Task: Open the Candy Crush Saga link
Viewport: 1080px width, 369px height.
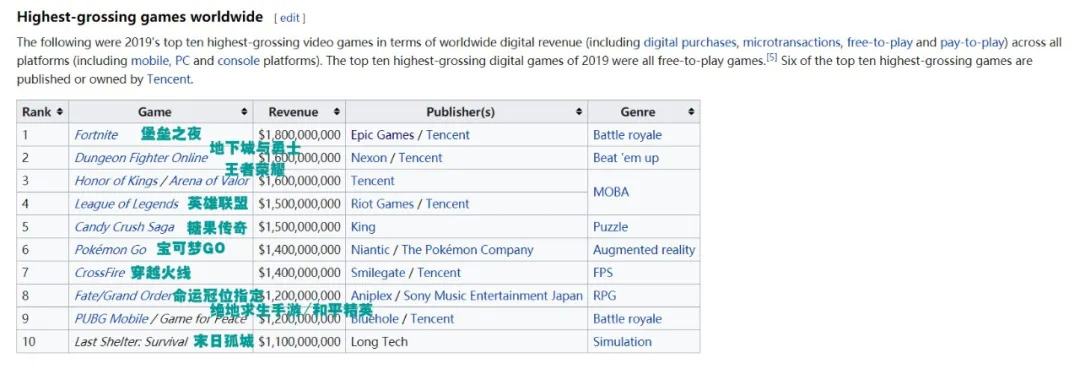Action: click(125, 227)
